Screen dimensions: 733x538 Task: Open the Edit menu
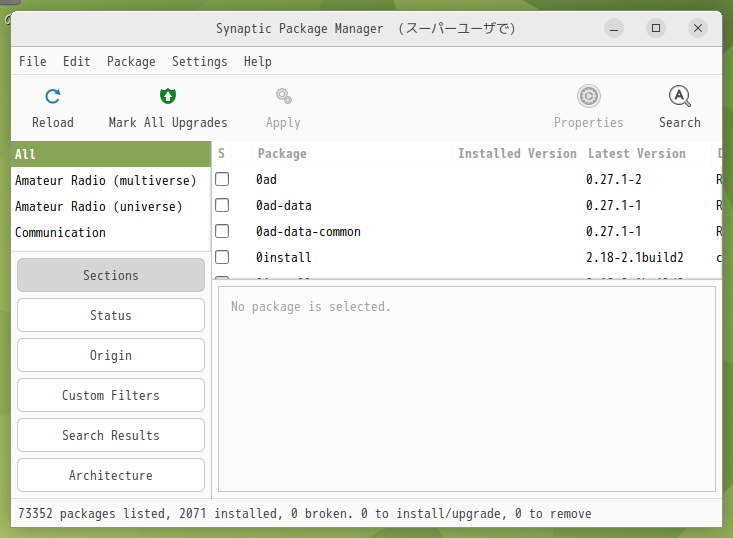click(x=77, y=61)
